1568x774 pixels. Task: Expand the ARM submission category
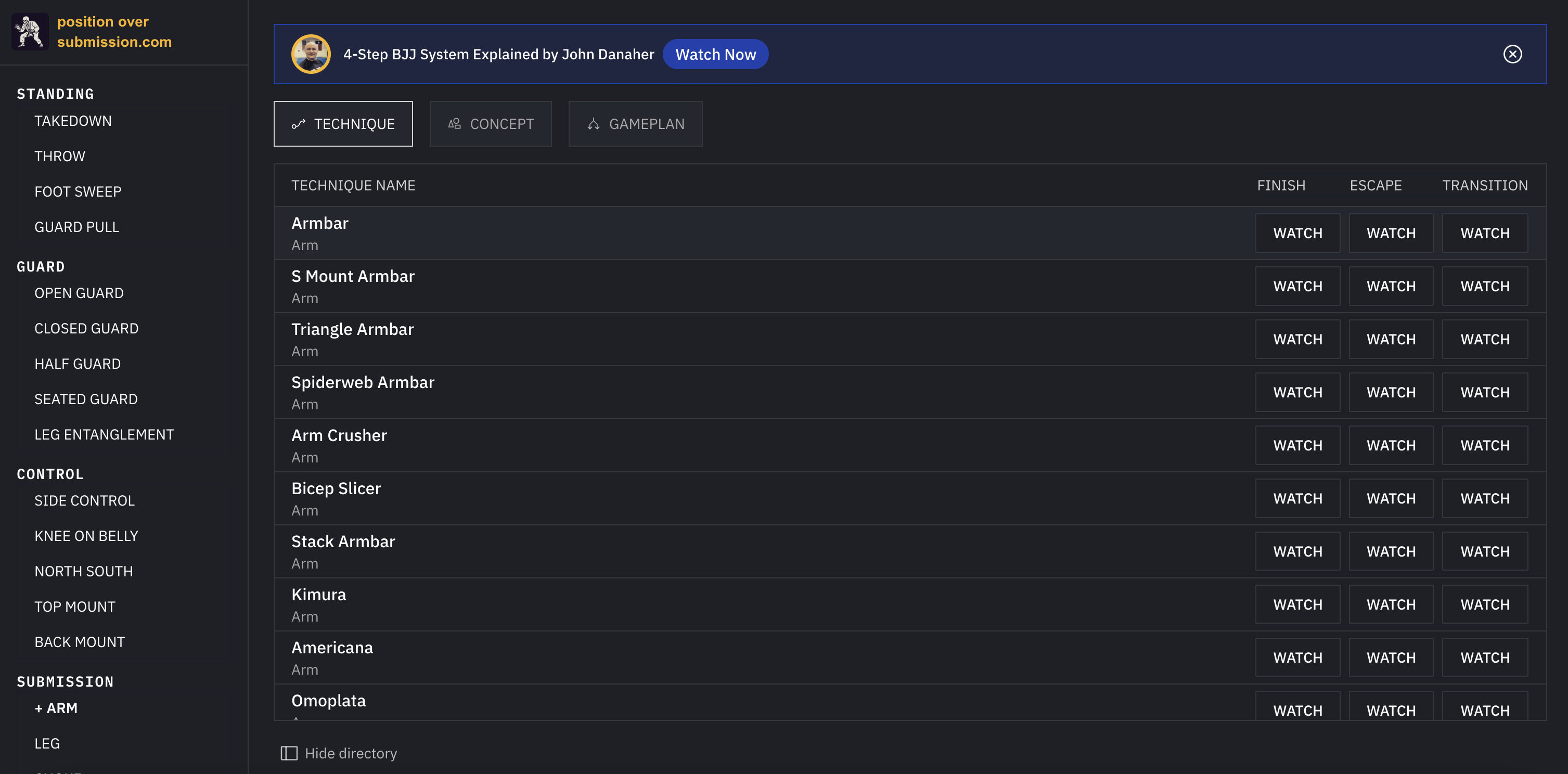tap(56, 708)
